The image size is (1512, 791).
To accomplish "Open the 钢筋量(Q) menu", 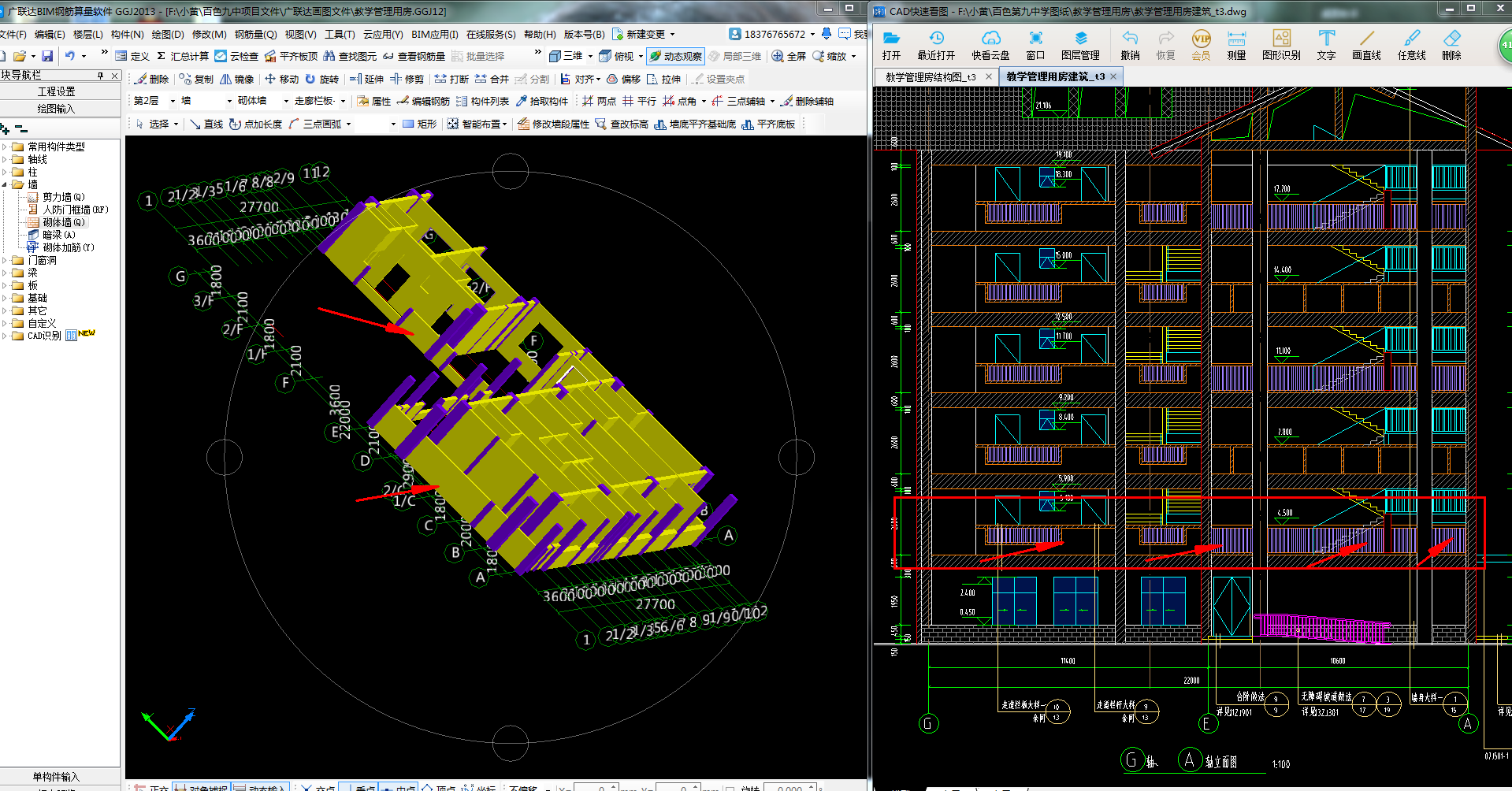I will click(255, 34).
